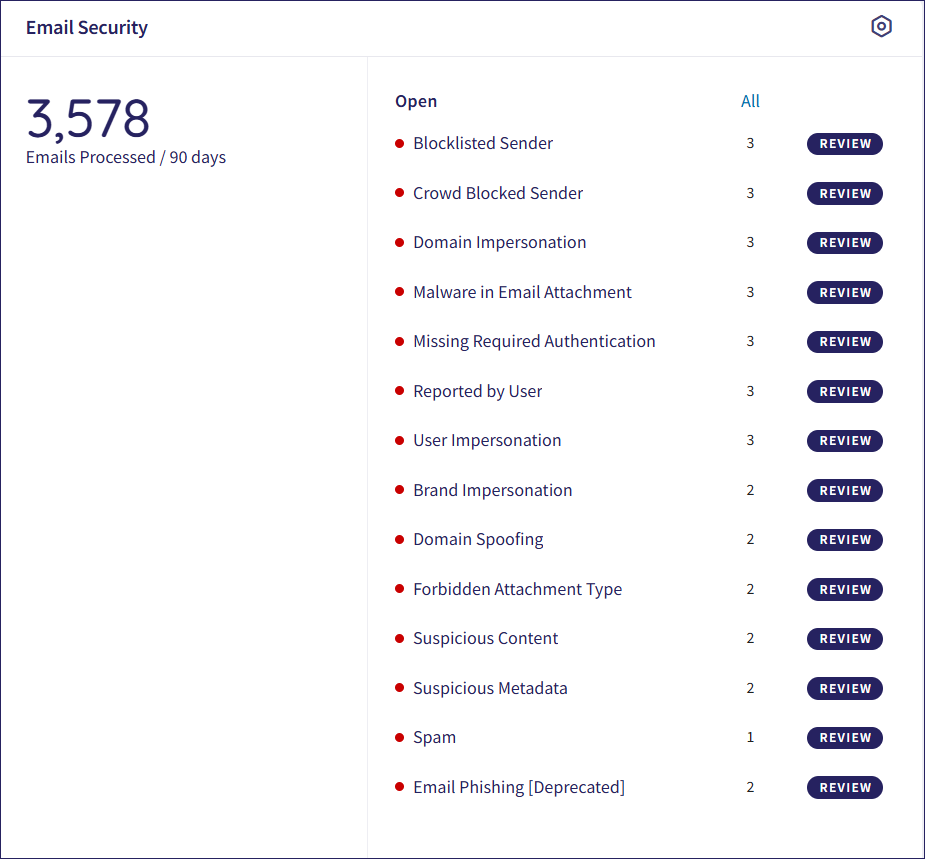Click the red dot beside Domain Spoofing
The image size is (925, 859).
click(x=400, y=539)
